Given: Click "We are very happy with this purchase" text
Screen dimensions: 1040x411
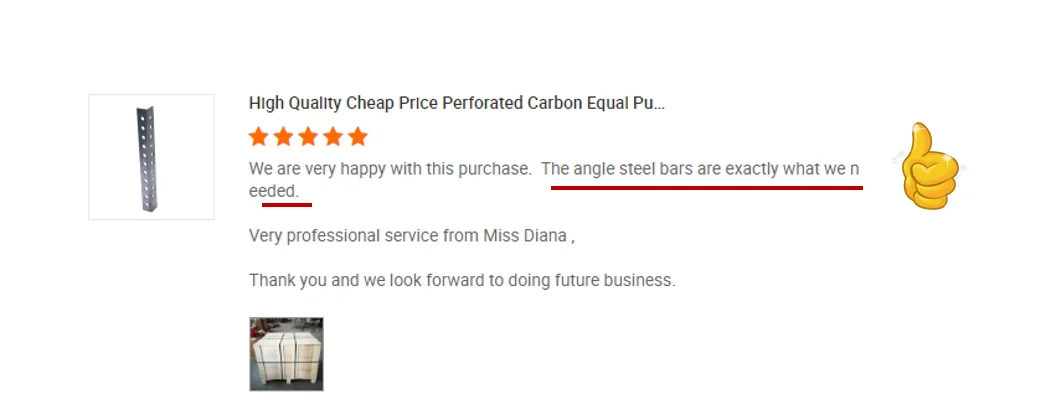Looking at the screenshot, I should click(x=389, y=169).
